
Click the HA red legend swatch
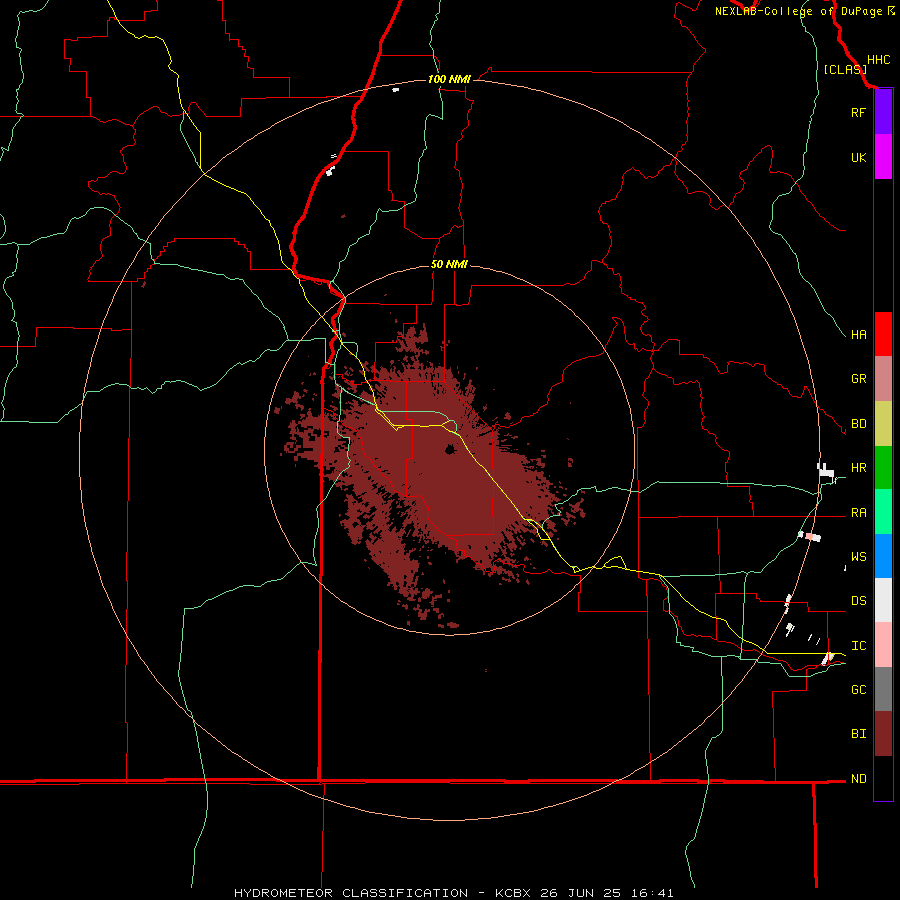pyautogui.click(x=883, y=334)
